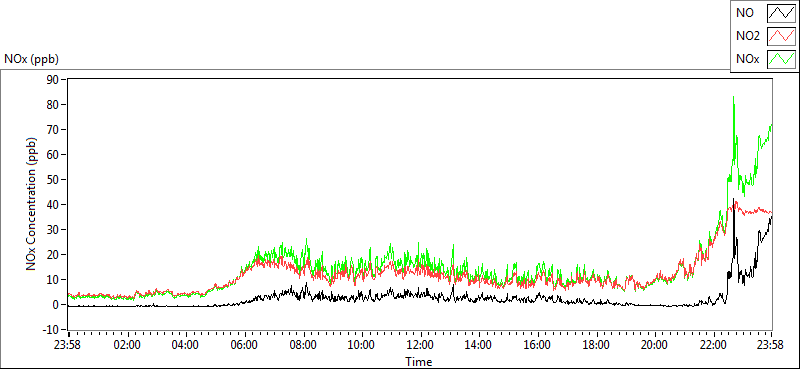Select the NO legend label
The height and width of the screenshot is (369, 800).
point(745,13)
